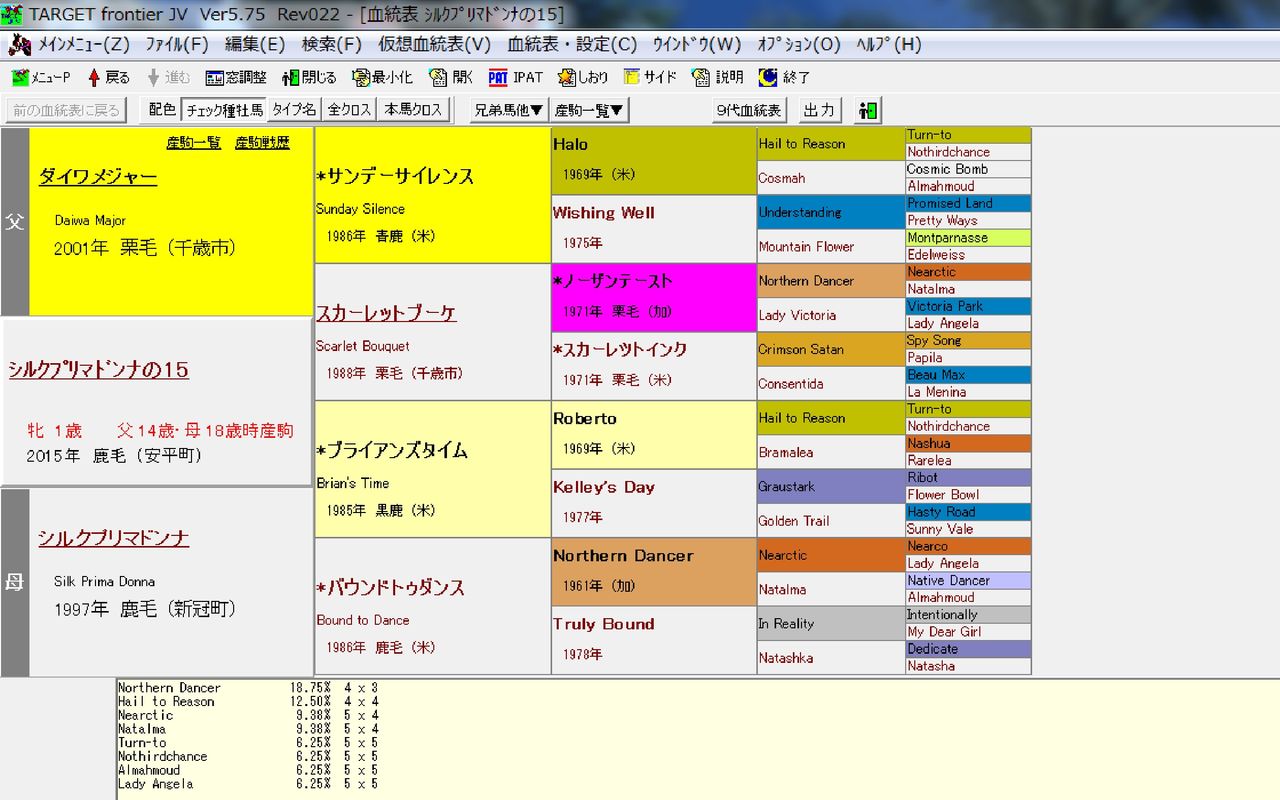
Task: Click the バウンドトゥダンス cell
Action: [x=433, y=606]
